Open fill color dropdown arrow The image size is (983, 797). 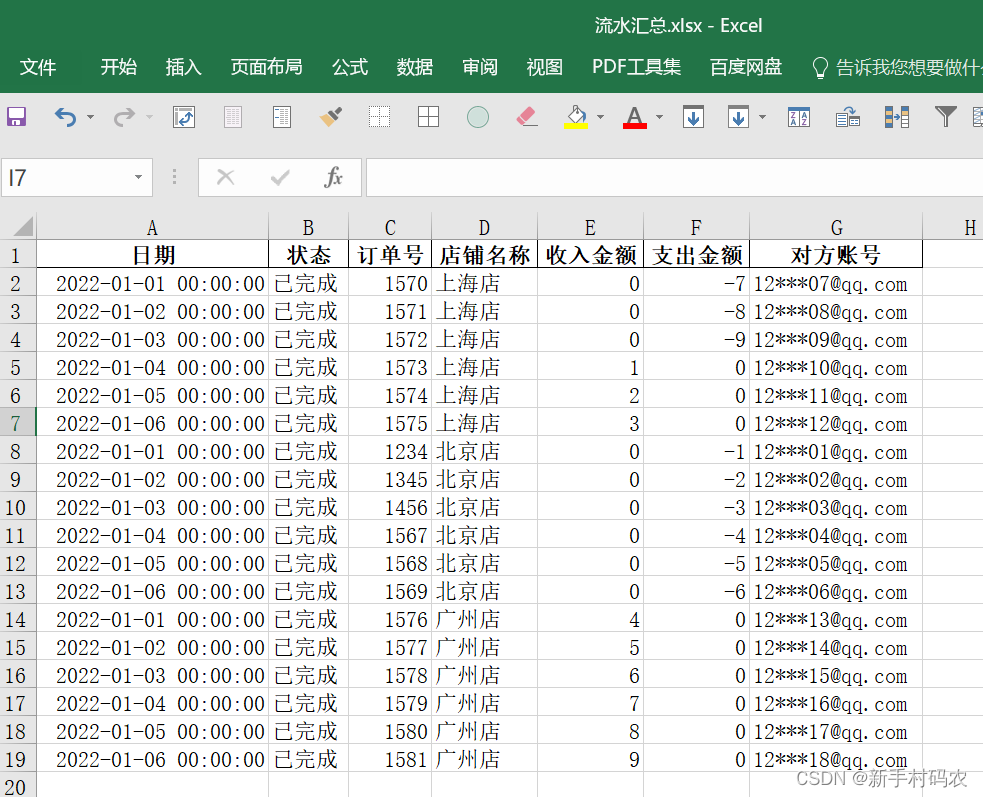[601, 117]
